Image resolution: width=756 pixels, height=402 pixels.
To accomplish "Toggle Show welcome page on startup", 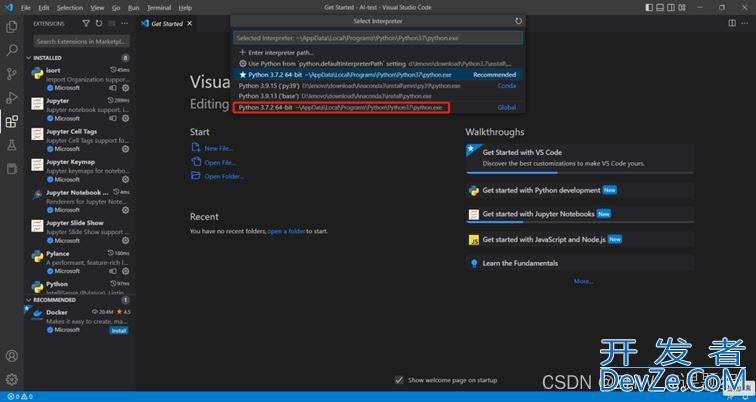I will click(399, 380).
